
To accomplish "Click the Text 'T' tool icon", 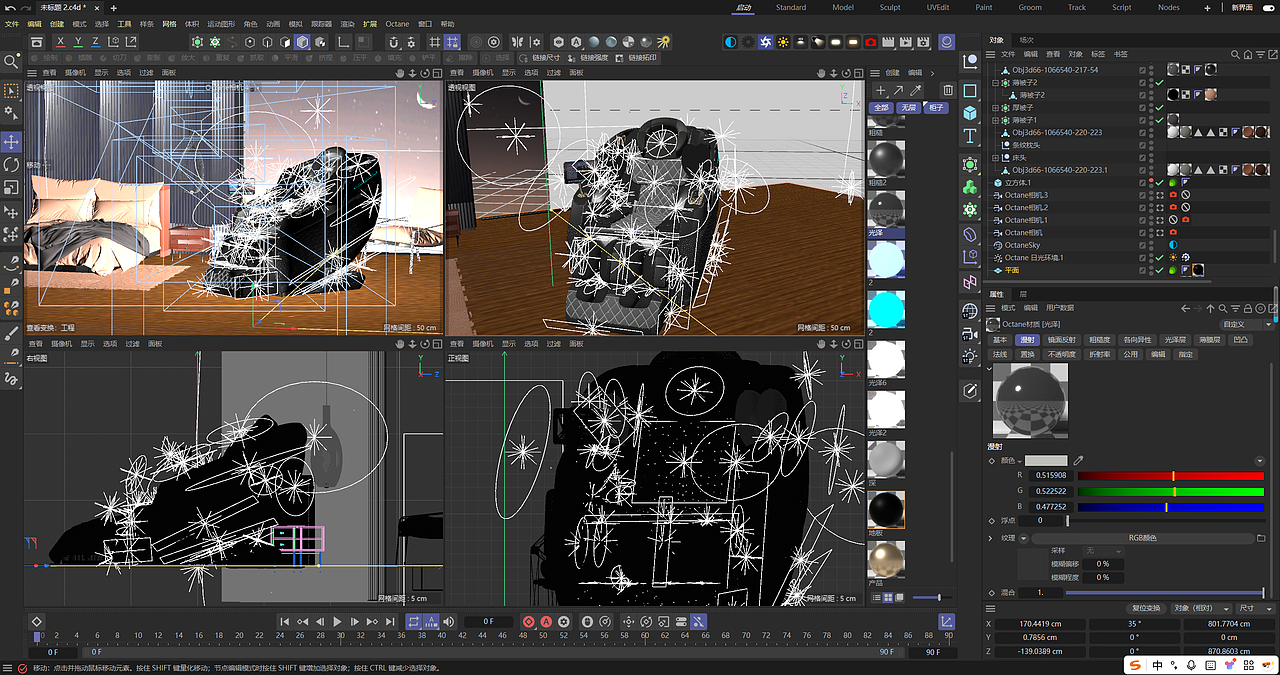I will coord(970,136).
